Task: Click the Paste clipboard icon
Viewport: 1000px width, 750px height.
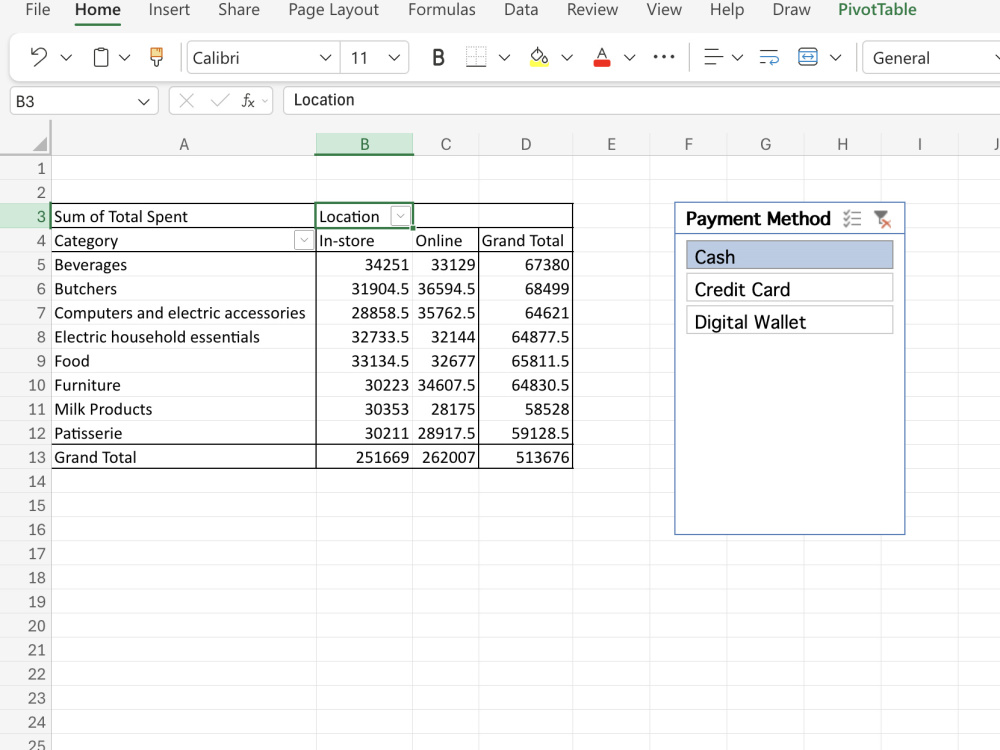Action: click(x=101, y=57)
